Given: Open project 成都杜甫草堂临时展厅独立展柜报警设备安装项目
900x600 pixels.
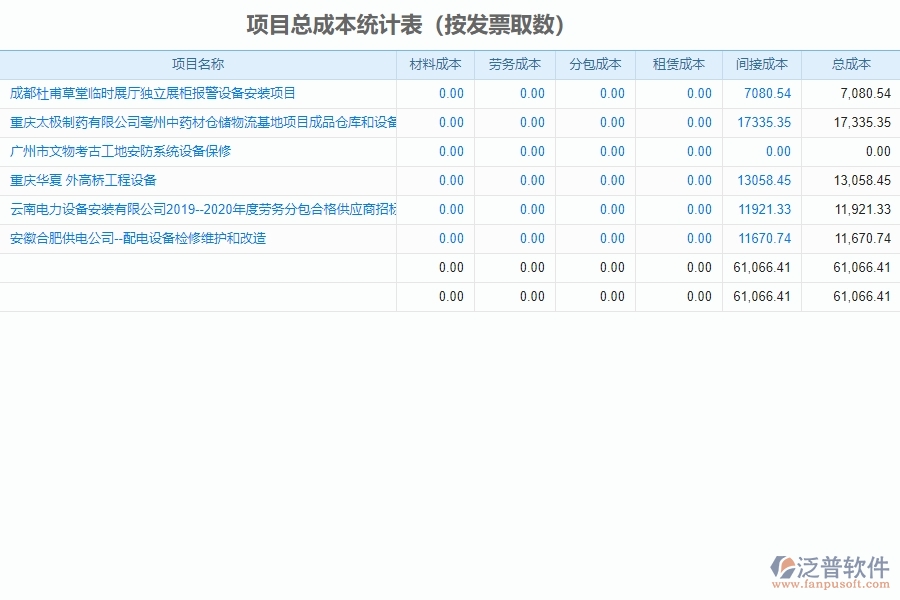Looking at the screenshot, I should tap(150, 93).
